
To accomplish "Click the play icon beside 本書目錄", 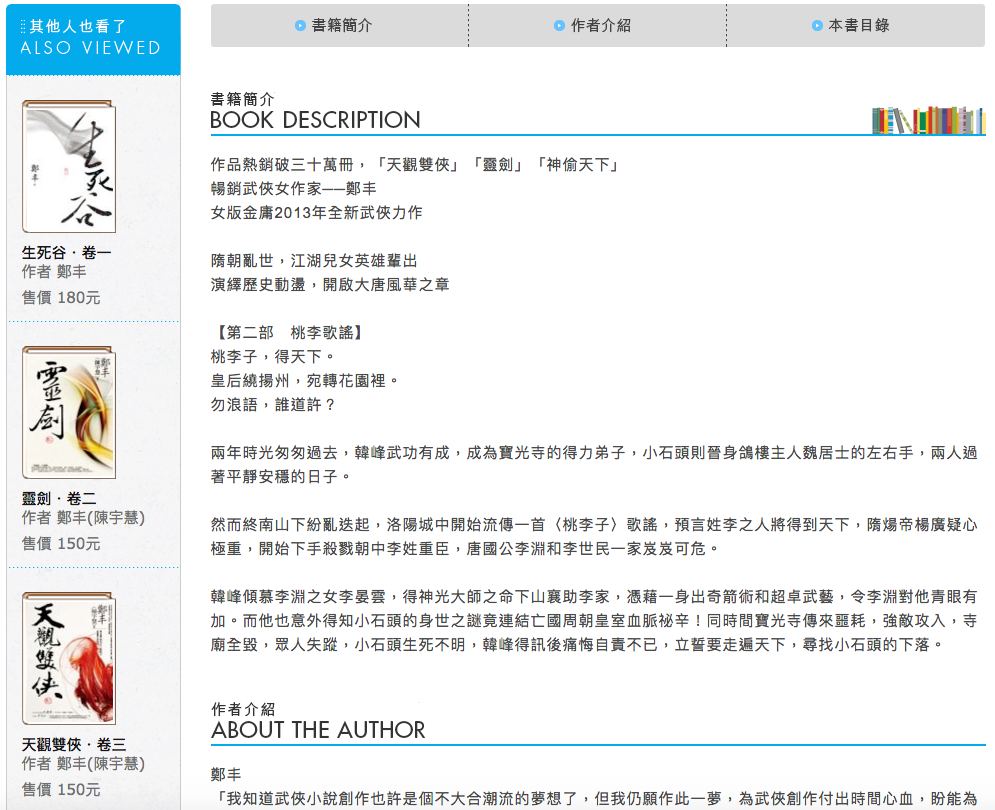I will 817,25.
